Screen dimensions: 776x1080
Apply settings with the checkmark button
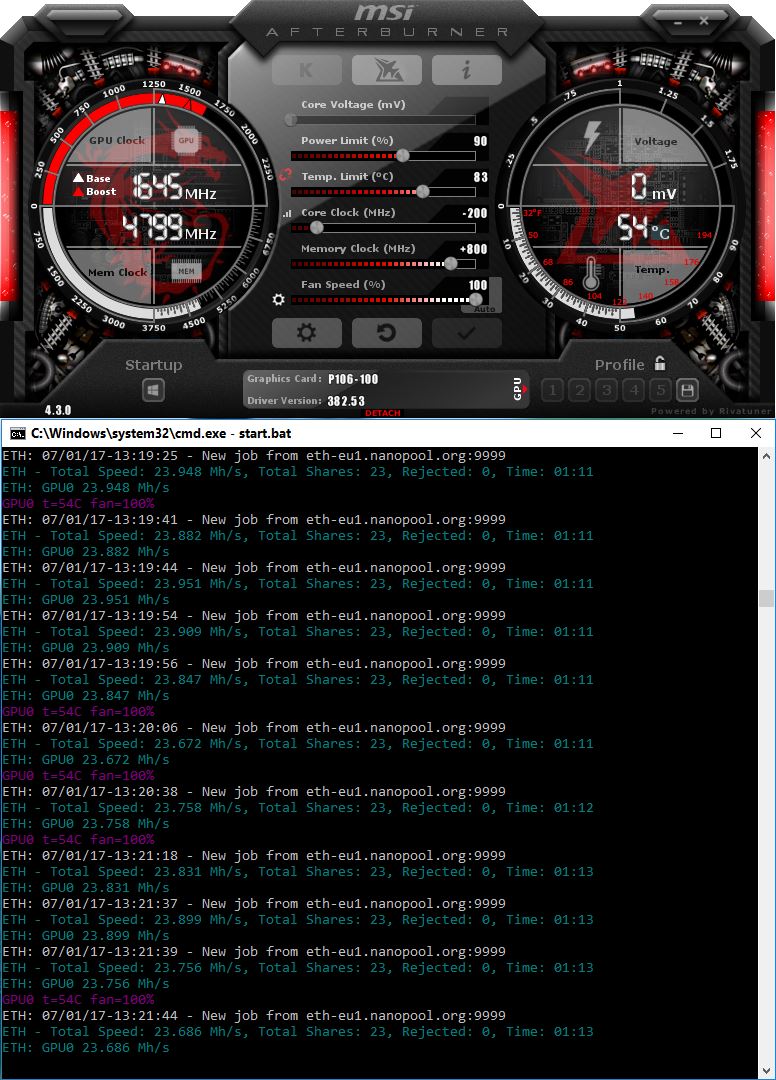466,333
